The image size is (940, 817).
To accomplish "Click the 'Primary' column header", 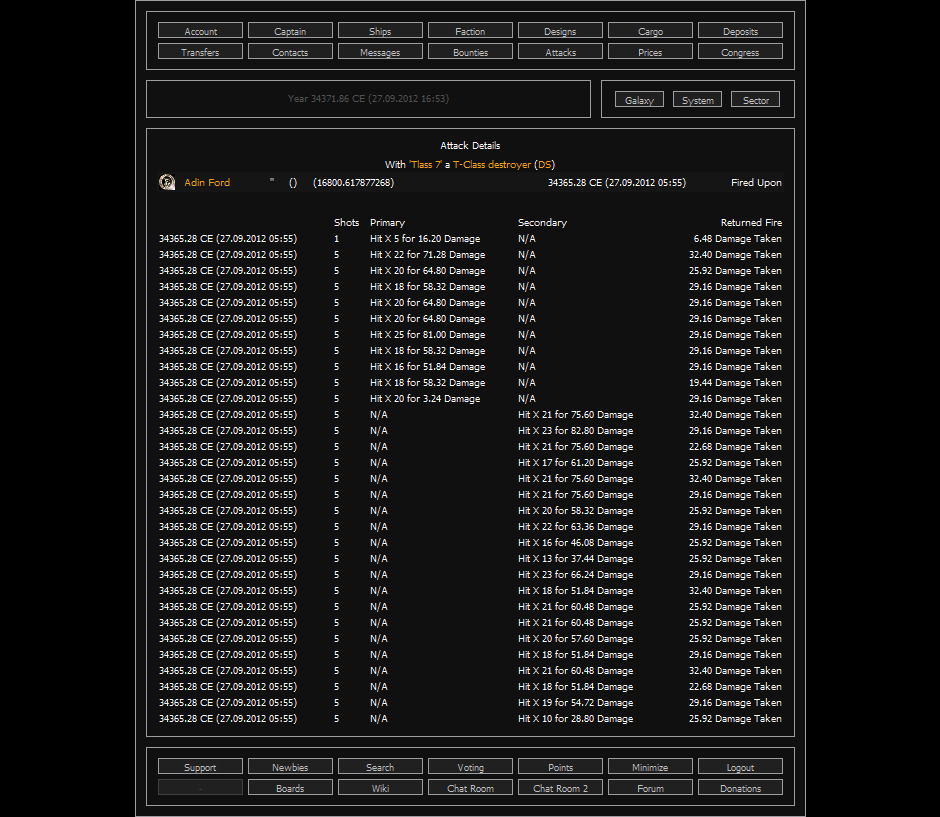I will point(387,222).
